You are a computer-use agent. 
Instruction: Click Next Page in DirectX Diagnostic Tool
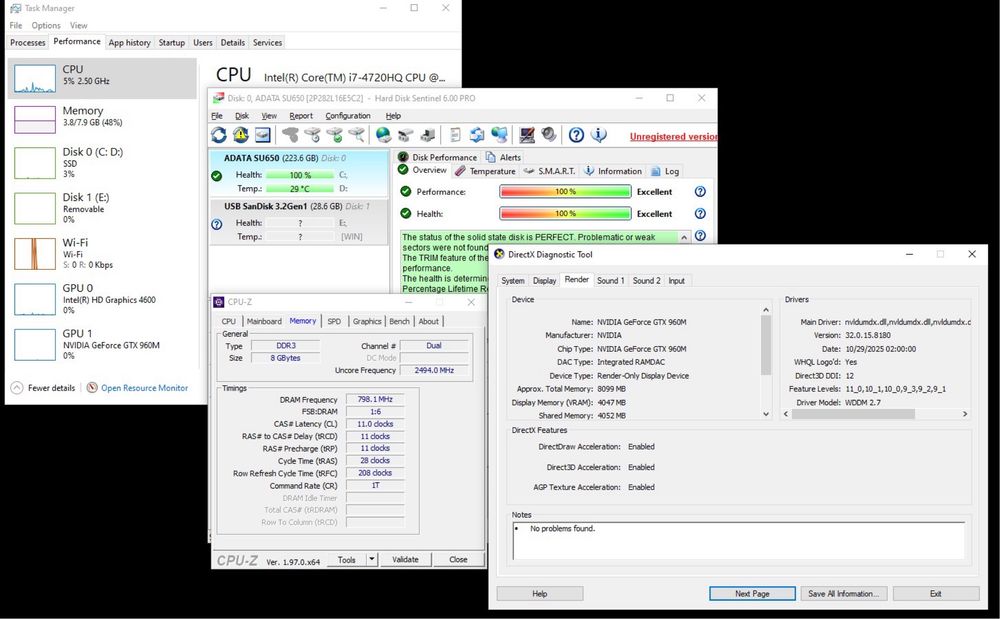coord(752,594)
